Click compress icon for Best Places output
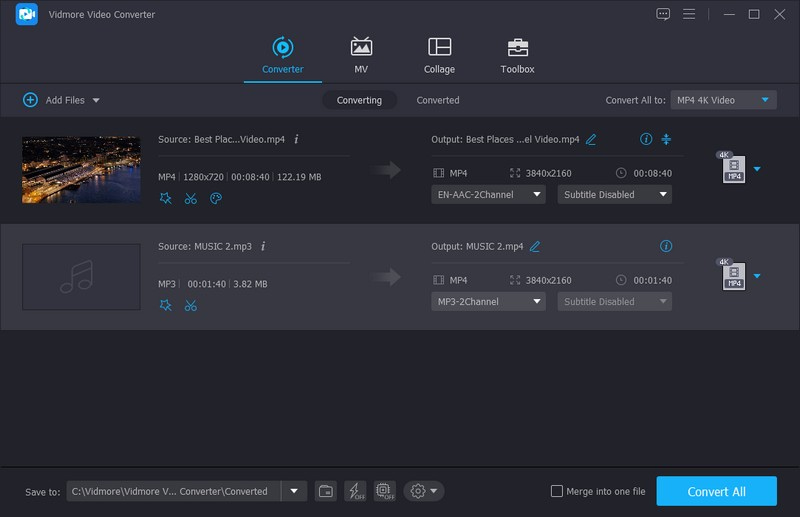Viewport: 800px width, 517px height. [x=666, y=139]
